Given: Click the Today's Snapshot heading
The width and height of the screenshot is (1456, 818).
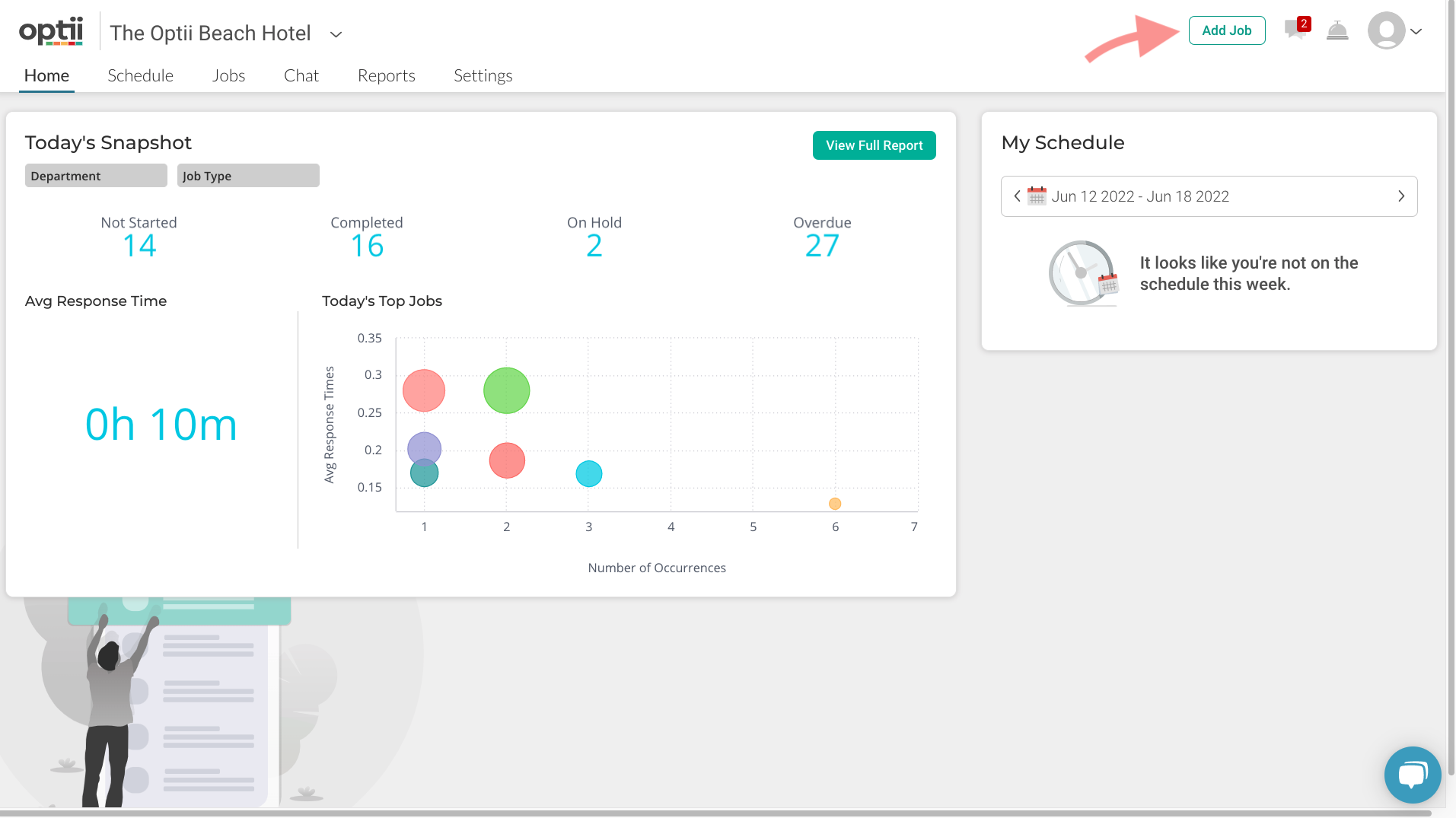Looking at the screenshot, I should (108, 143).
